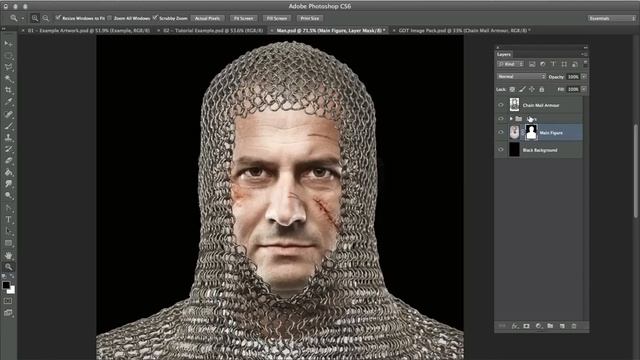Select the Pen tool

point(9,208)
